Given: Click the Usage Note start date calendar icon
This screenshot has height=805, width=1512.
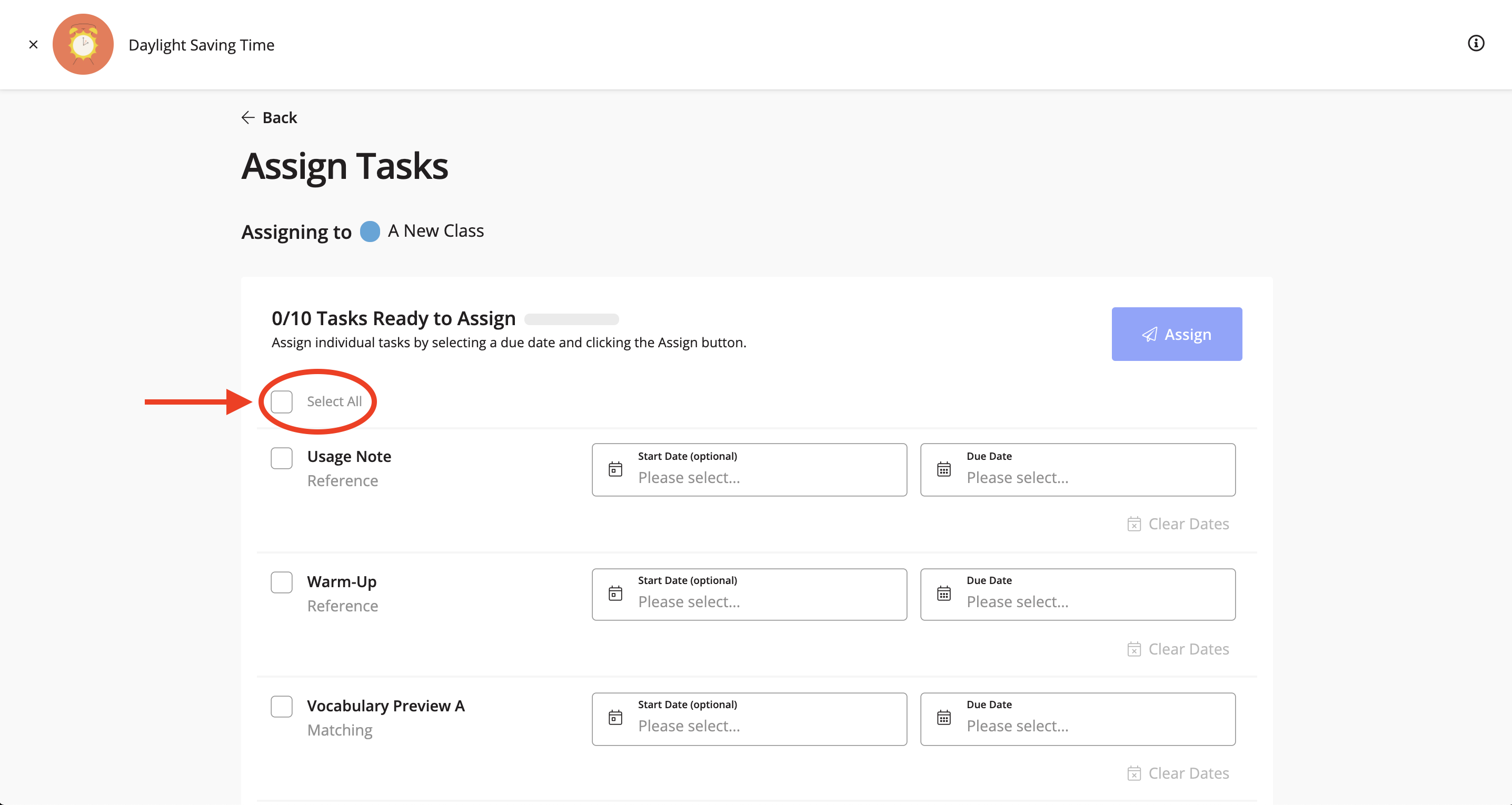Looking at the screenshot, I should click(615, 469).
